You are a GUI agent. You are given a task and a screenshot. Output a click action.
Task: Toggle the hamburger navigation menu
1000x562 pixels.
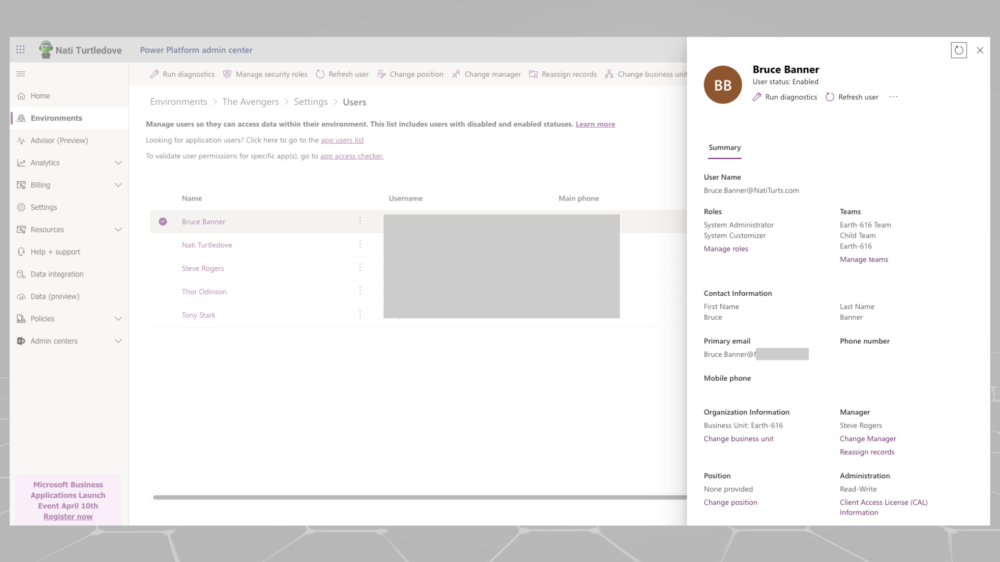21,74
